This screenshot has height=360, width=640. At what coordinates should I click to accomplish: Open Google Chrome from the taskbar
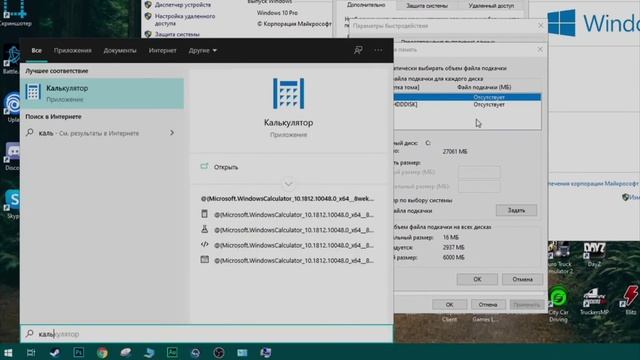[102, 353]
